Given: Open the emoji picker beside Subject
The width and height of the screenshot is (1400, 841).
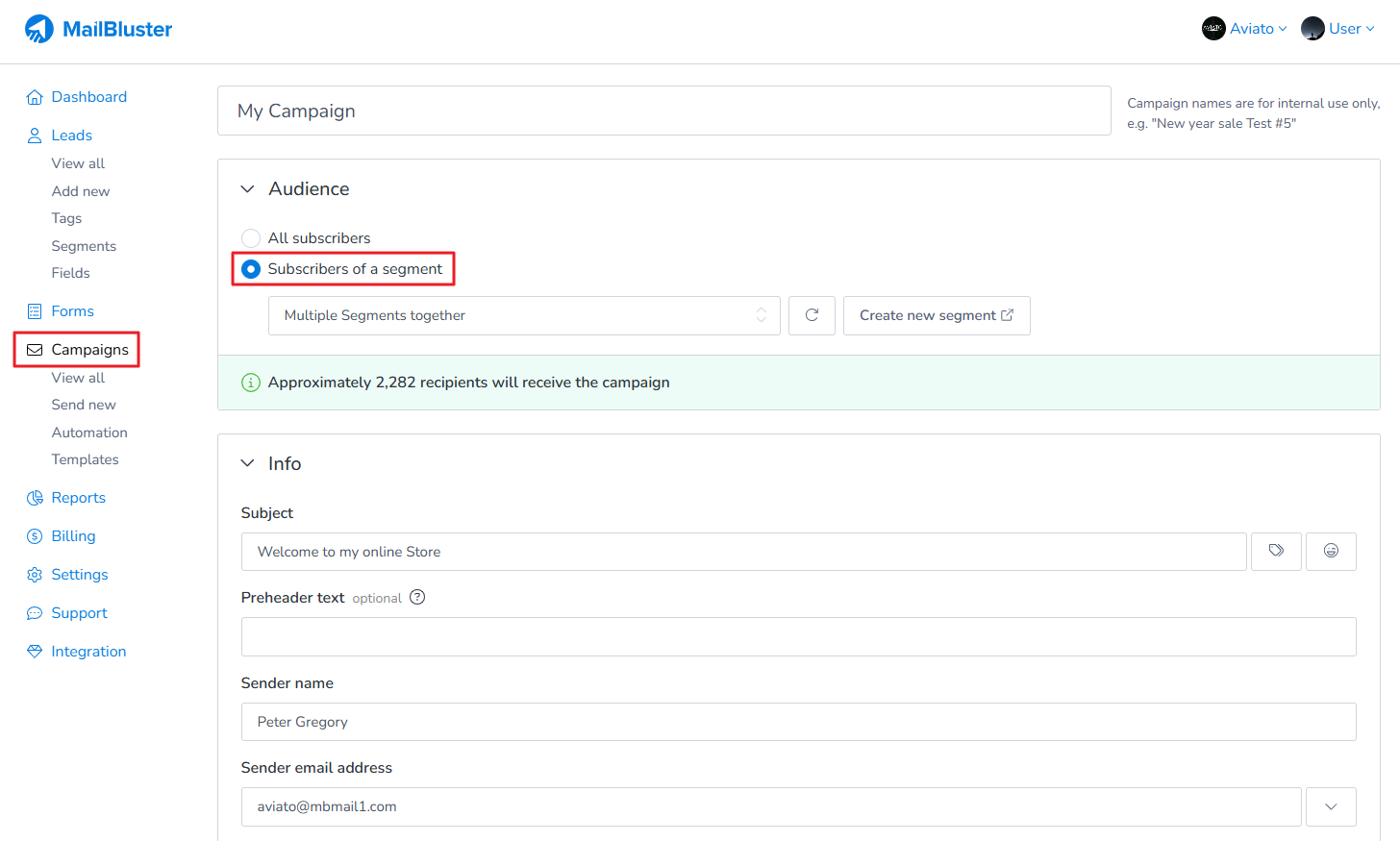Looking at the screenshot, I should click(1331, 551).
